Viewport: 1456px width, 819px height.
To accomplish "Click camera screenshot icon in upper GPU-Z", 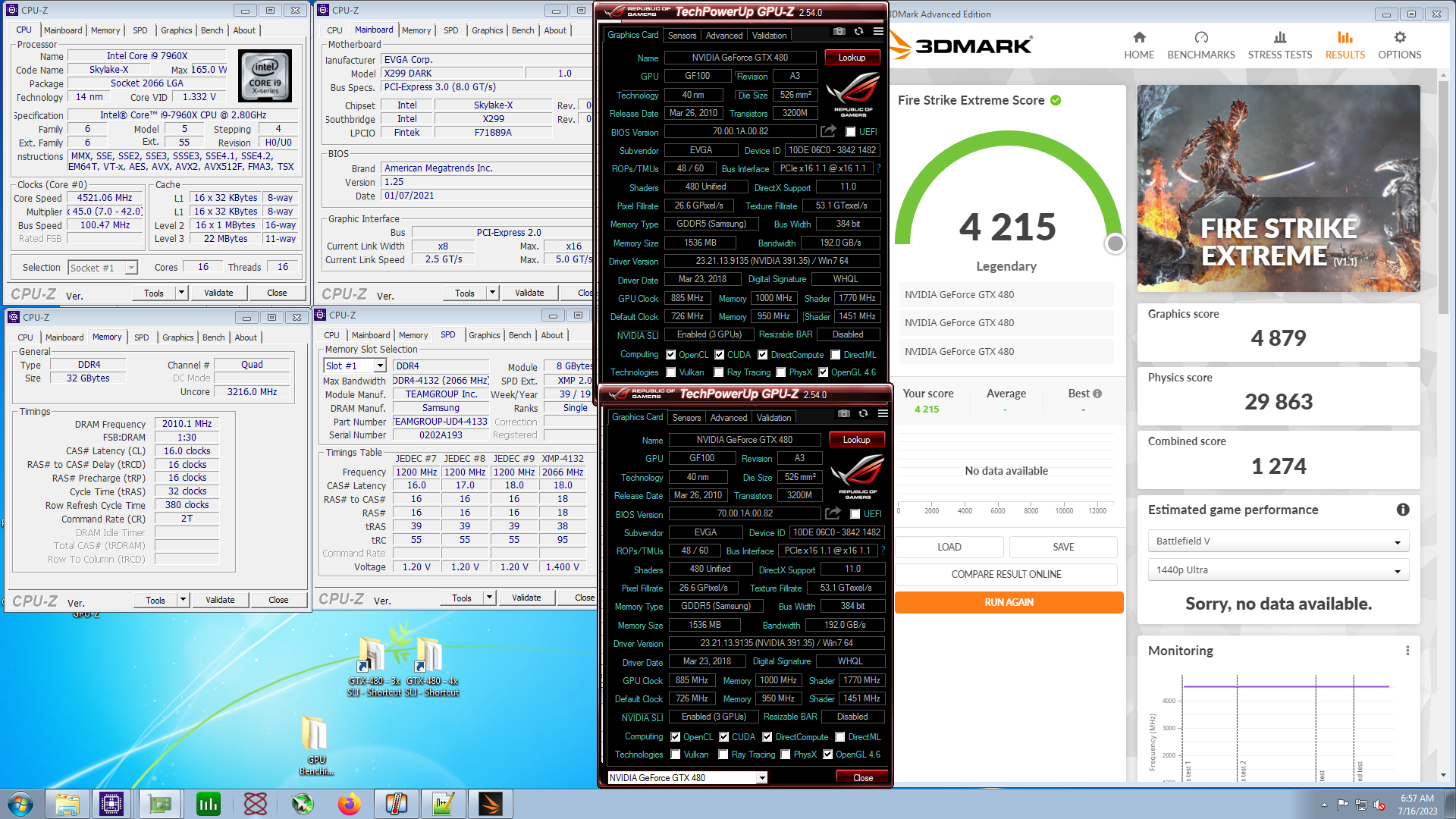I will 839,32.
